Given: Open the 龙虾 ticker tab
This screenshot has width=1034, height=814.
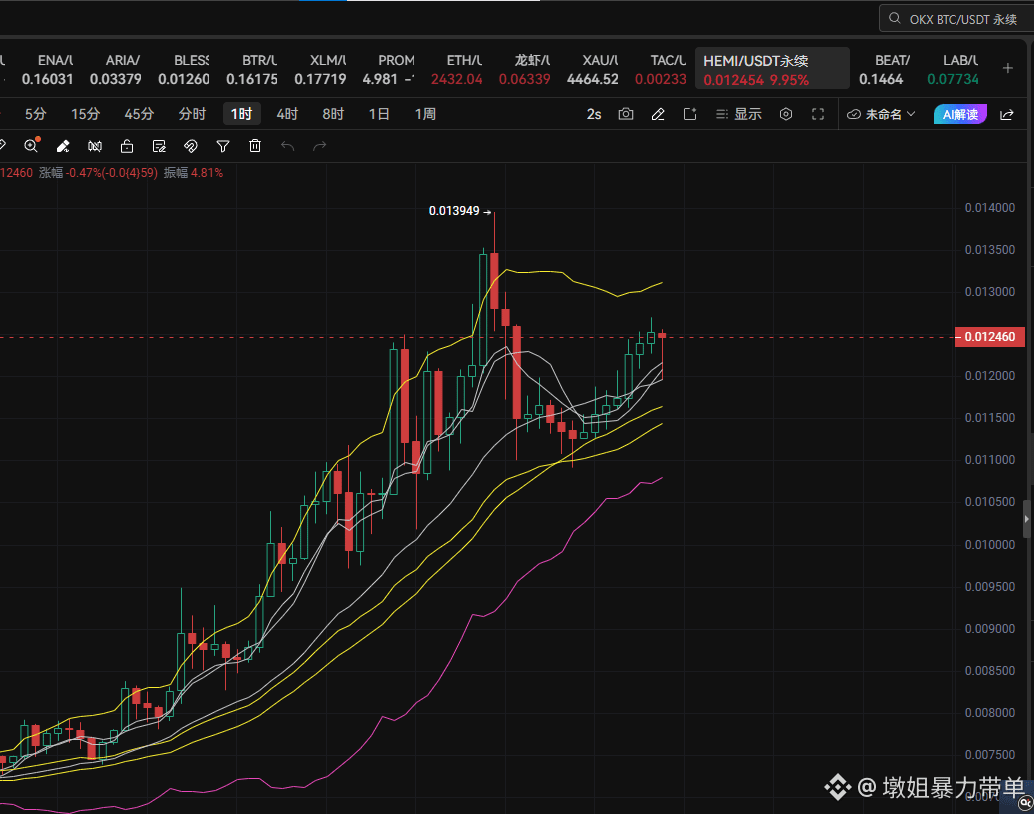Looking at the screenshot, I should click(525, 69).
